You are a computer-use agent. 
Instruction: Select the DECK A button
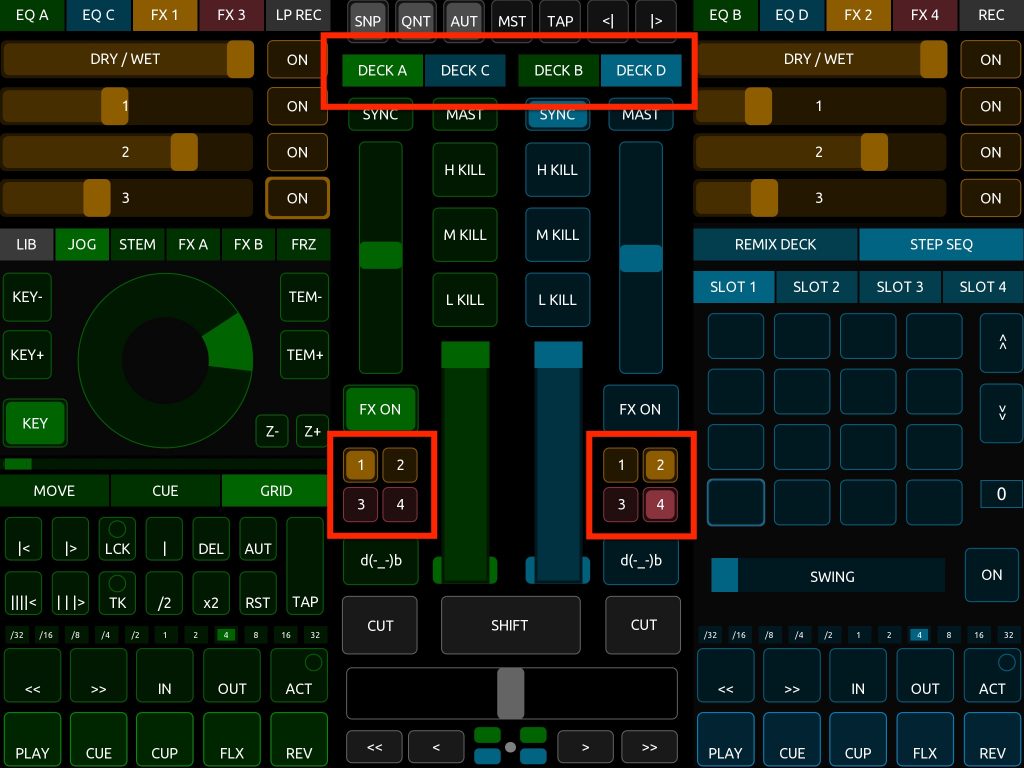tap(382, 71)
